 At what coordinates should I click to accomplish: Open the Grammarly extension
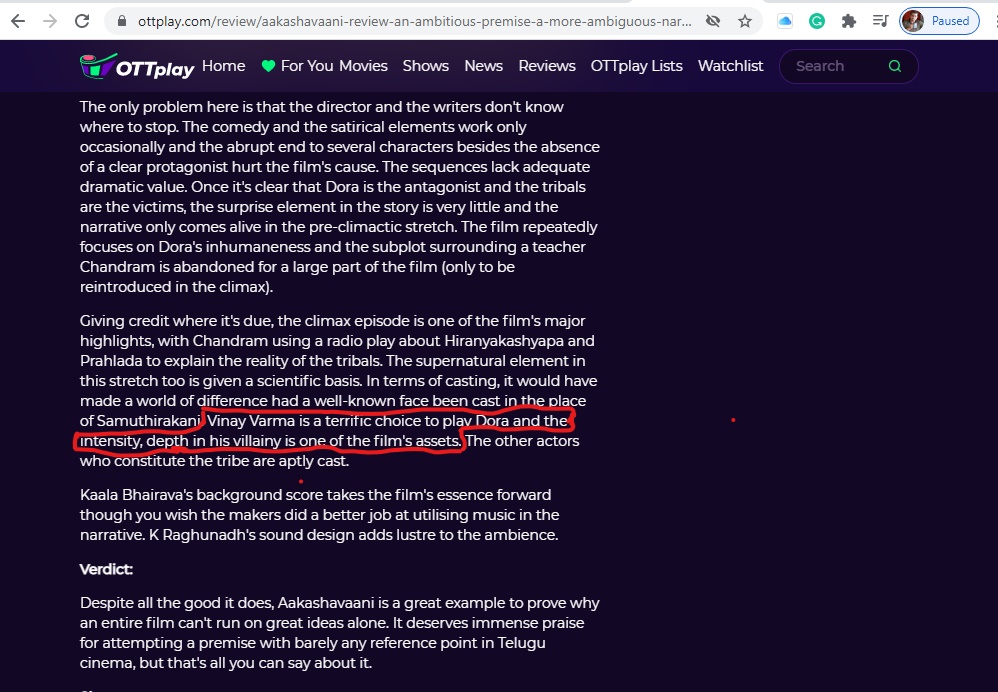click(x=817, y=21)
